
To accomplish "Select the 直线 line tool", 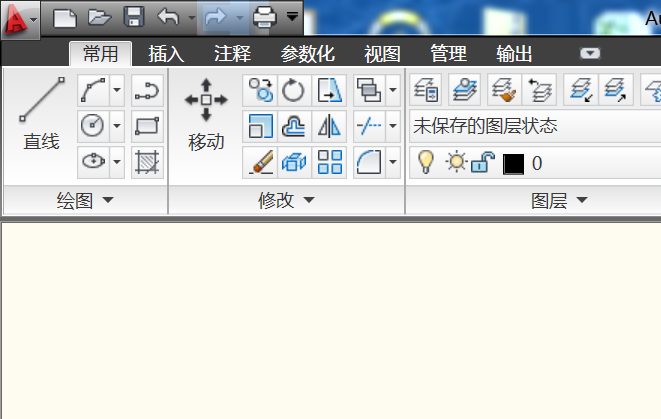I will pos(41,114).
